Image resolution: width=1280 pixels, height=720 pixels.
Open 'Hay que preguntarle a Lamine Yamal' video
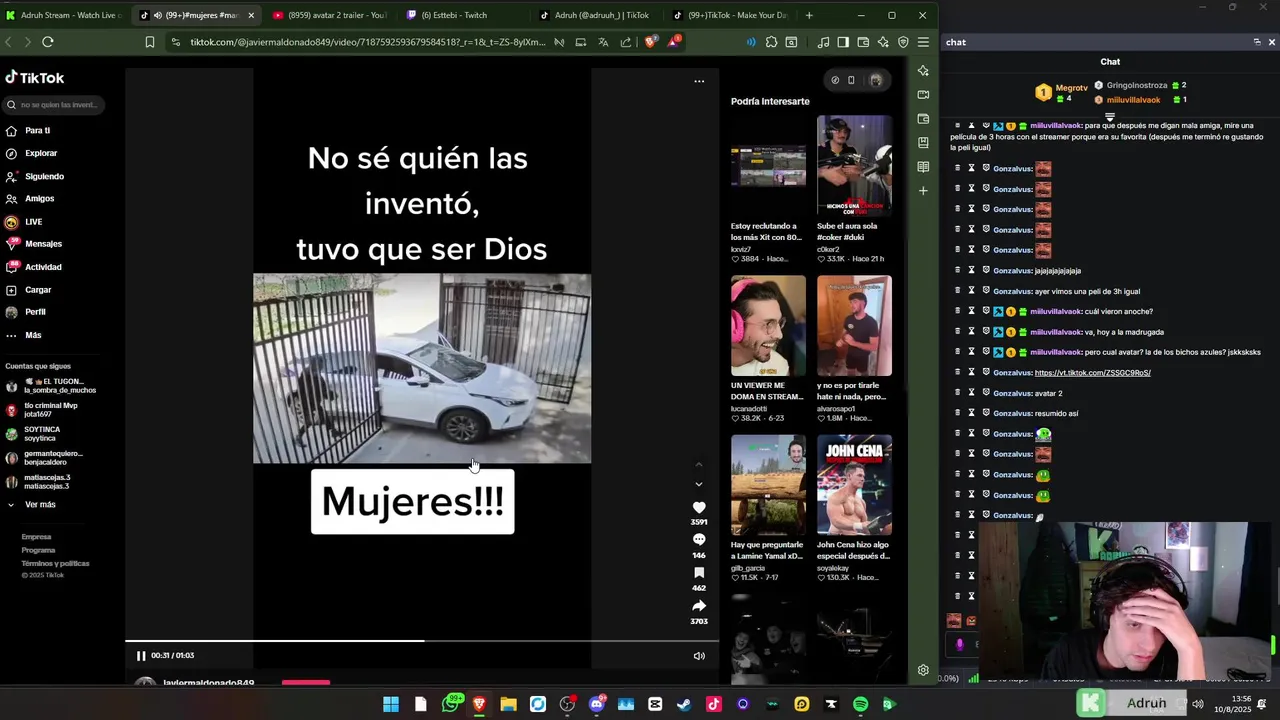pyautogui.click(x=768, y=485)
